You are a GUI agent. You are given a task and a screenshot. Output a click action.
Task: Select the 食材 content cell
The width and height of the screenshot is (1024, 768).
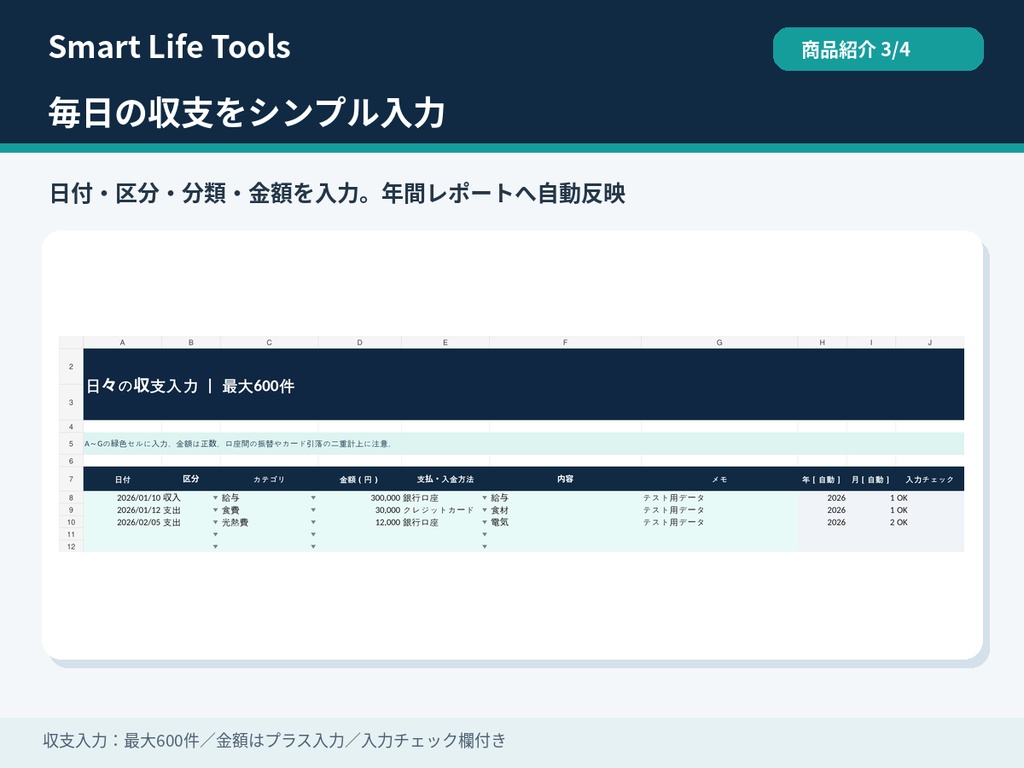click(566, 510)
